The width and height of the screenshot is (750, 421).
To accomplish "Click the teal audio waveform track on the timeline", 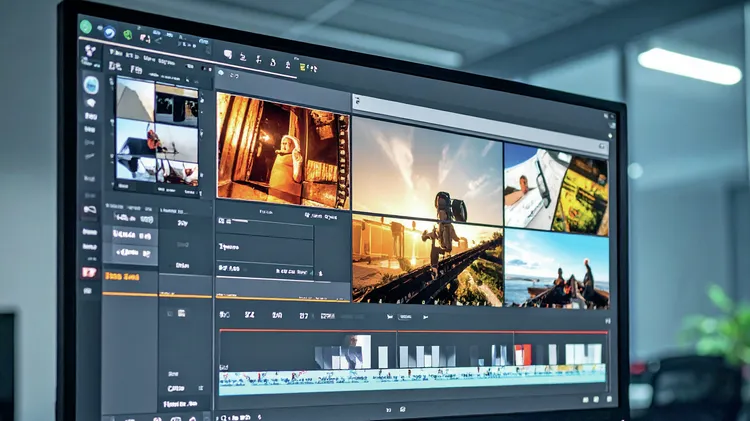I will 412,379.
